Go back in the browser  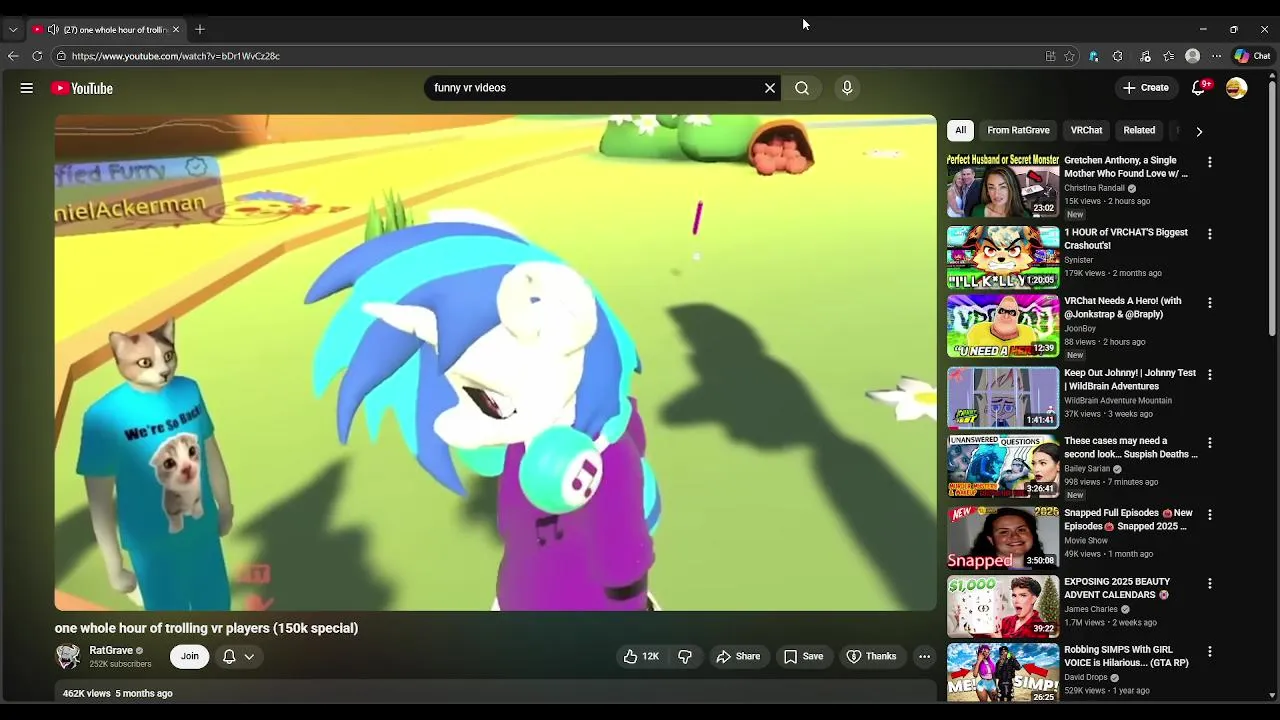13,56
